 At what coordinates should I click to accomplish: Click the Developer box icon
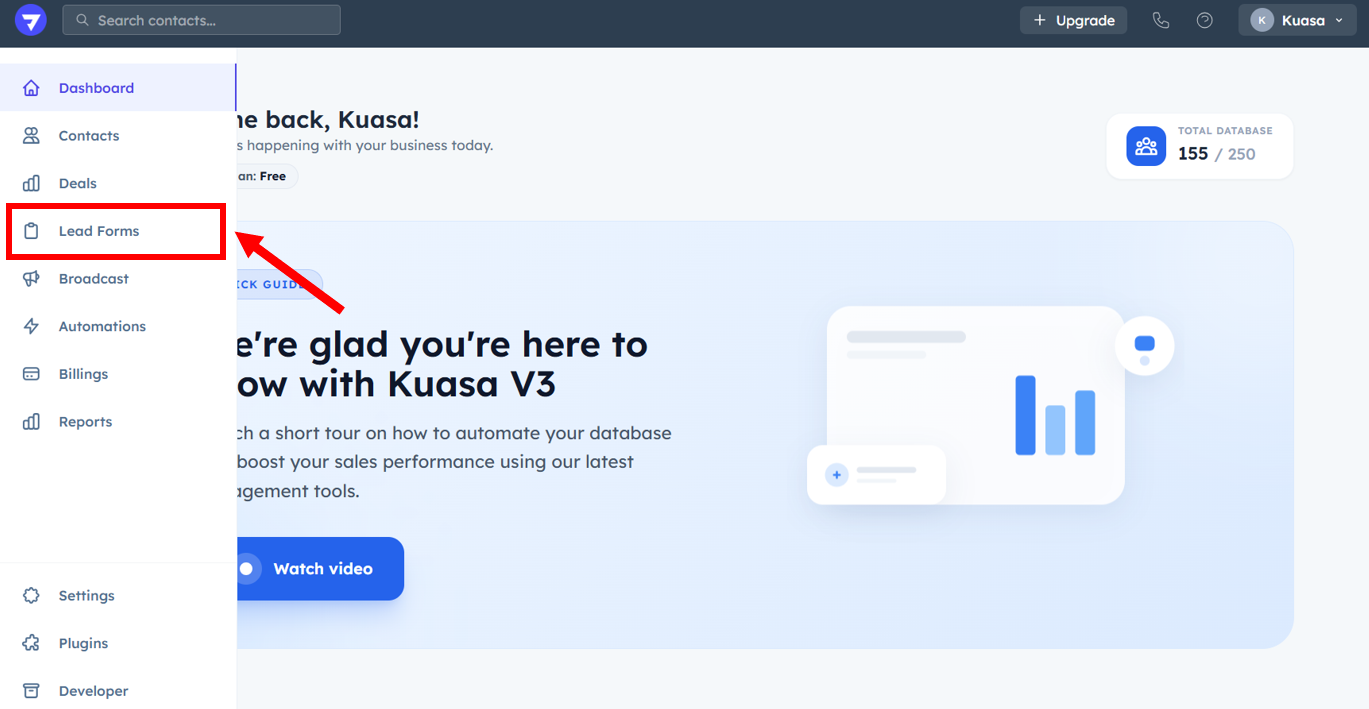click(31, 691)
